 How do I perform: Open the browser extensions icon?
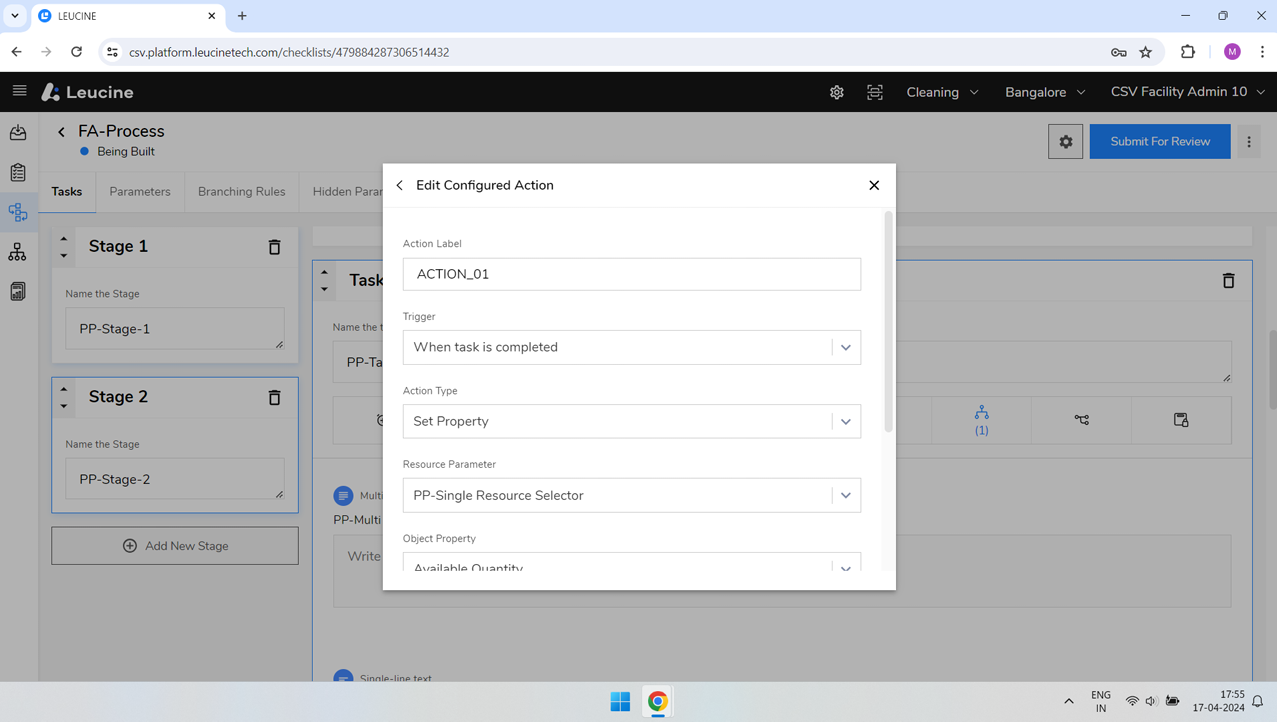(x=1188, y=52)
